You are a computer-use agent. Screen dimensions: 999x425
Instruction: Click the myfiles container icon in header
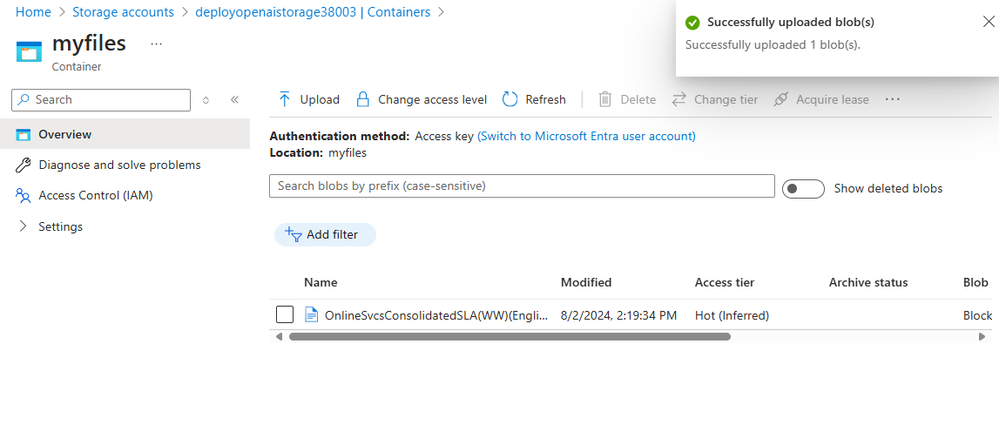[29, 51]
